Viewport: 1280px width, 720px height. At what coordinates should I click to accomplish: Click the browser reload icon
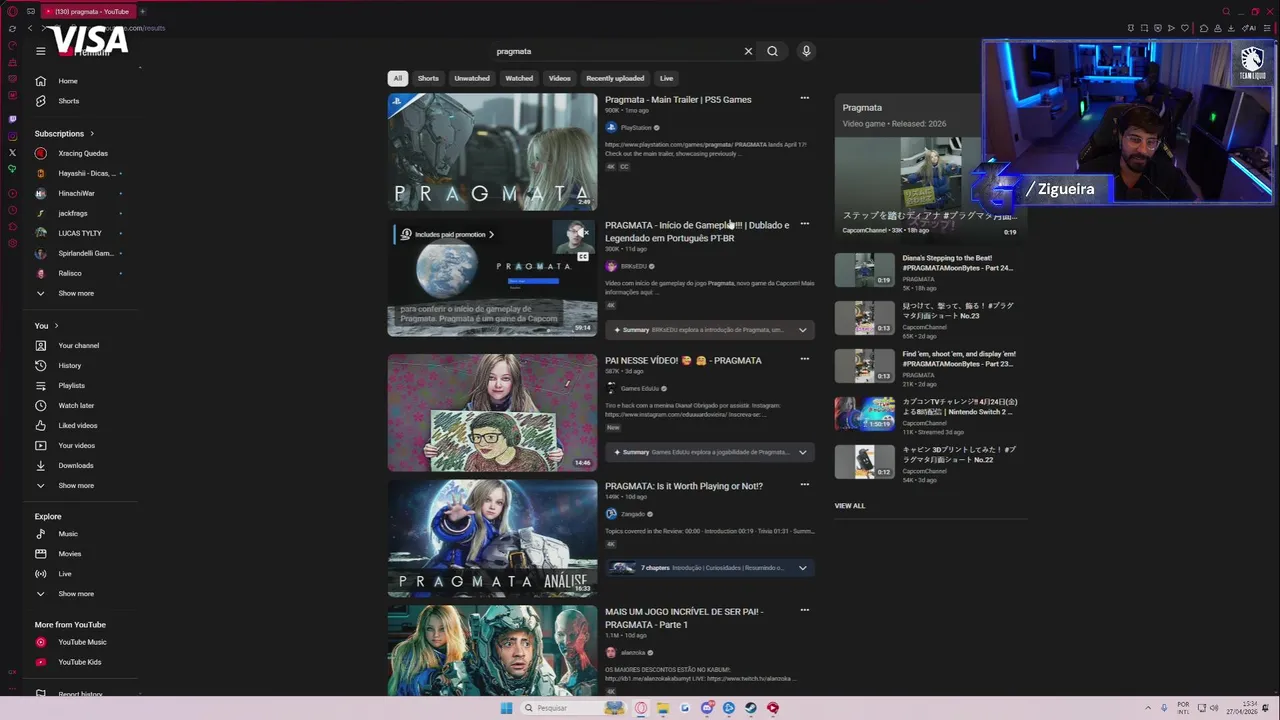[12, 28]
